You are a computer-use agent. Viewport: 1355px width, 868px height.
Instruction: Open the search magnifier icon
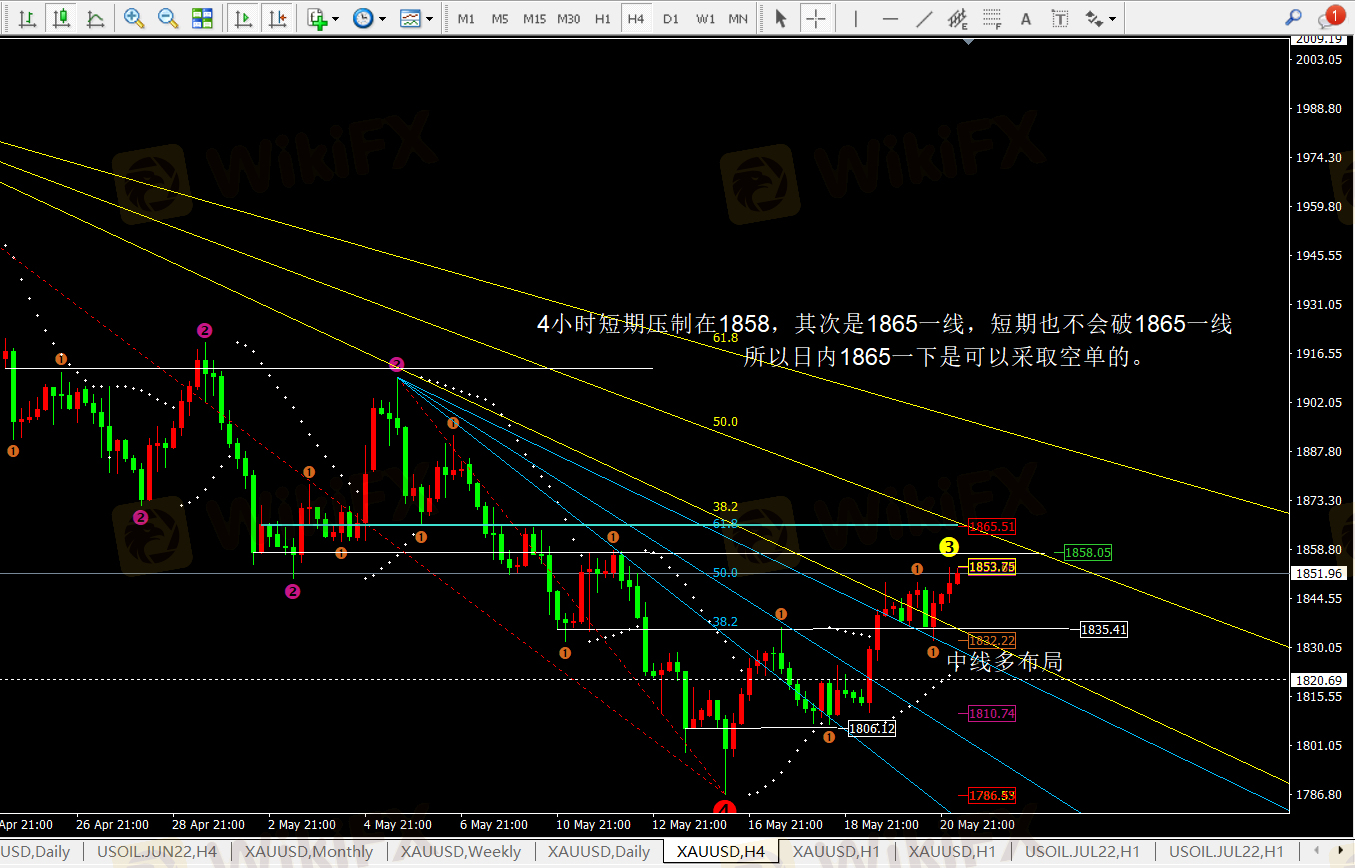click(1293, 17)
